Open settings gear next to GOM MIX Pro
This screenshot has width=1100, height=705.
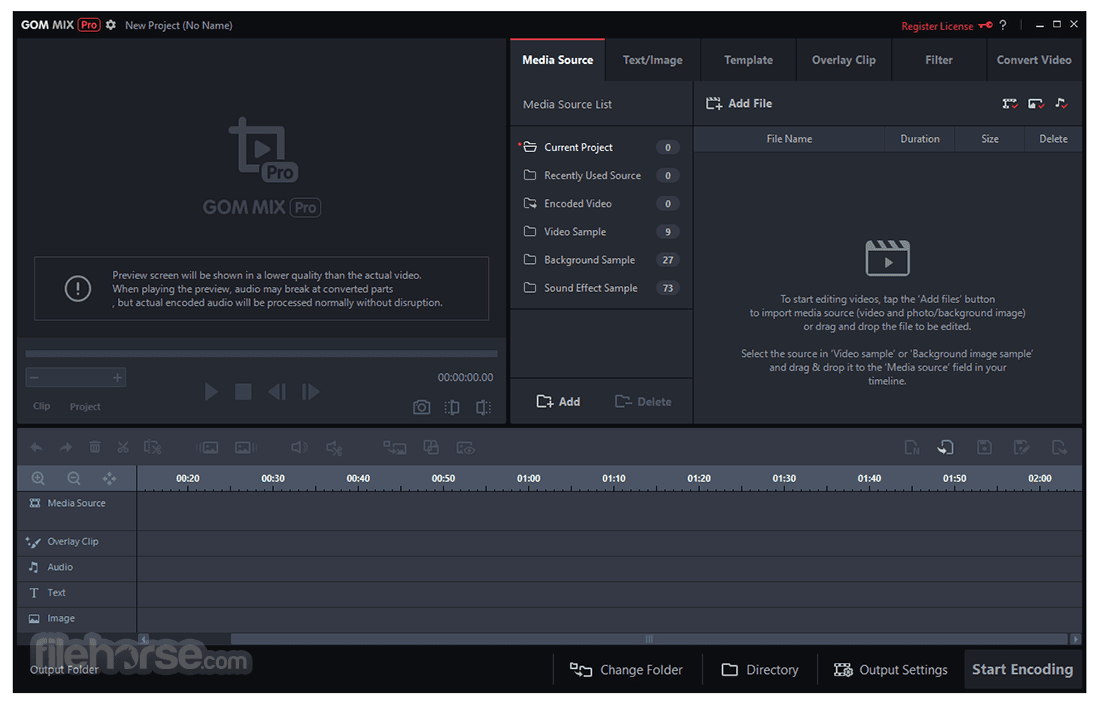coord(111,25)
